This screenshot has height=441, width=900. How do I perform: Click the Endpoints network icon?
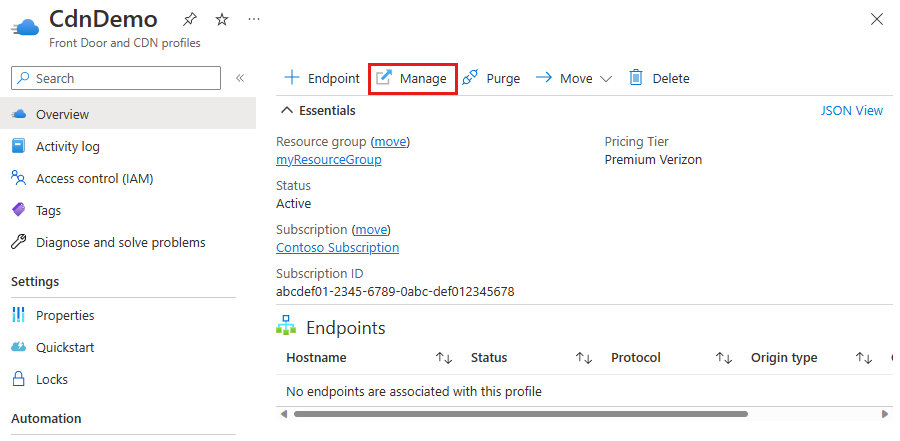pyautogui.click(x=286, y=325)
